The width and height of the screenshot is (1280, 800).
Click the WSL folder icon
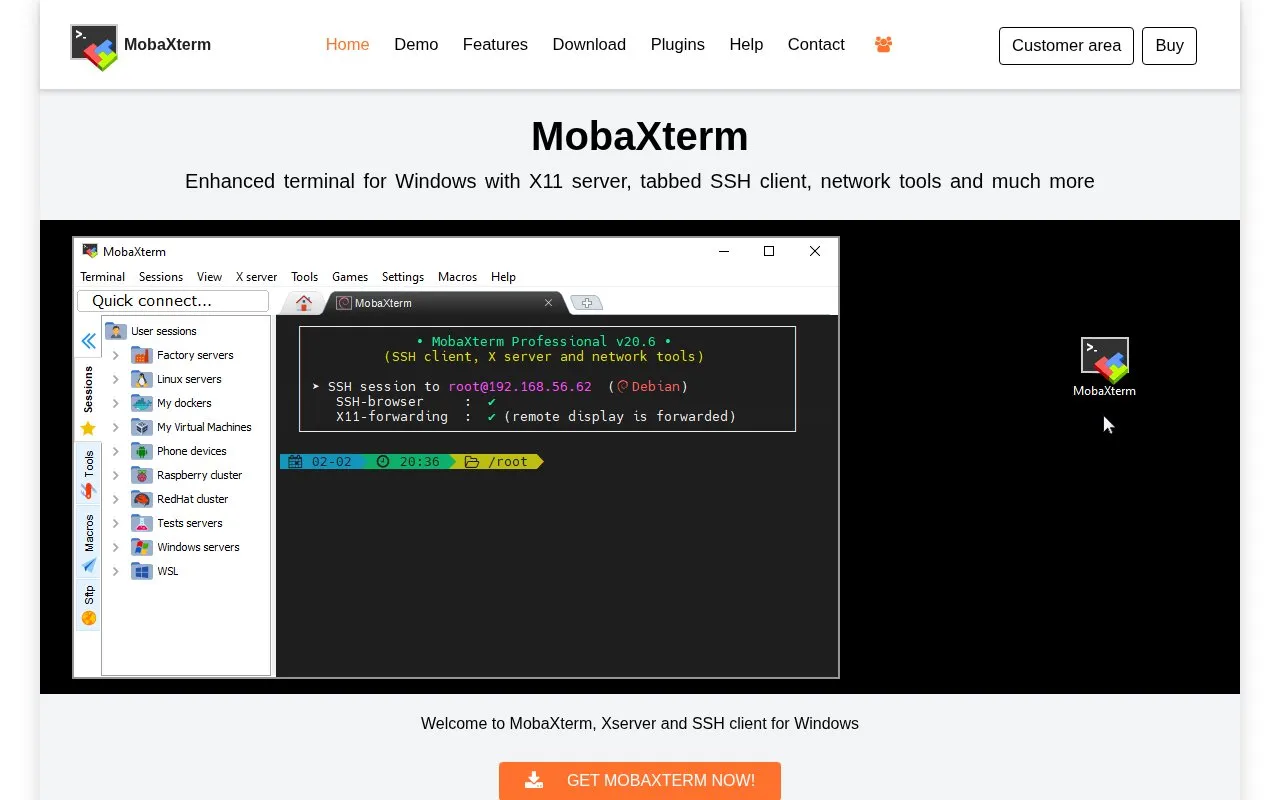click(x=142, y=571)
